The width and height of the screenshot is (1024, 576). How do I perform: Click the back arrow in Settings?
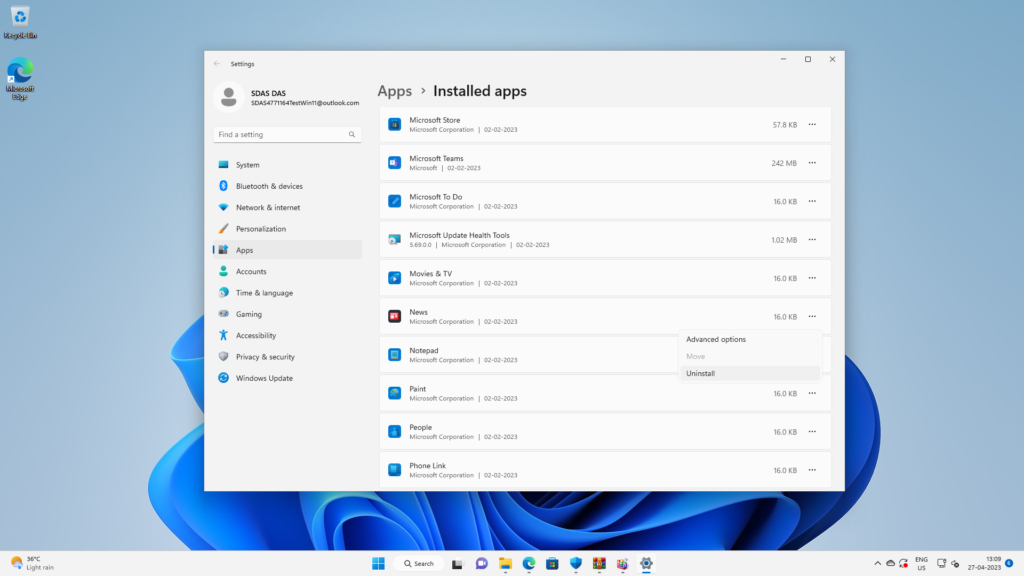point(217,63)
